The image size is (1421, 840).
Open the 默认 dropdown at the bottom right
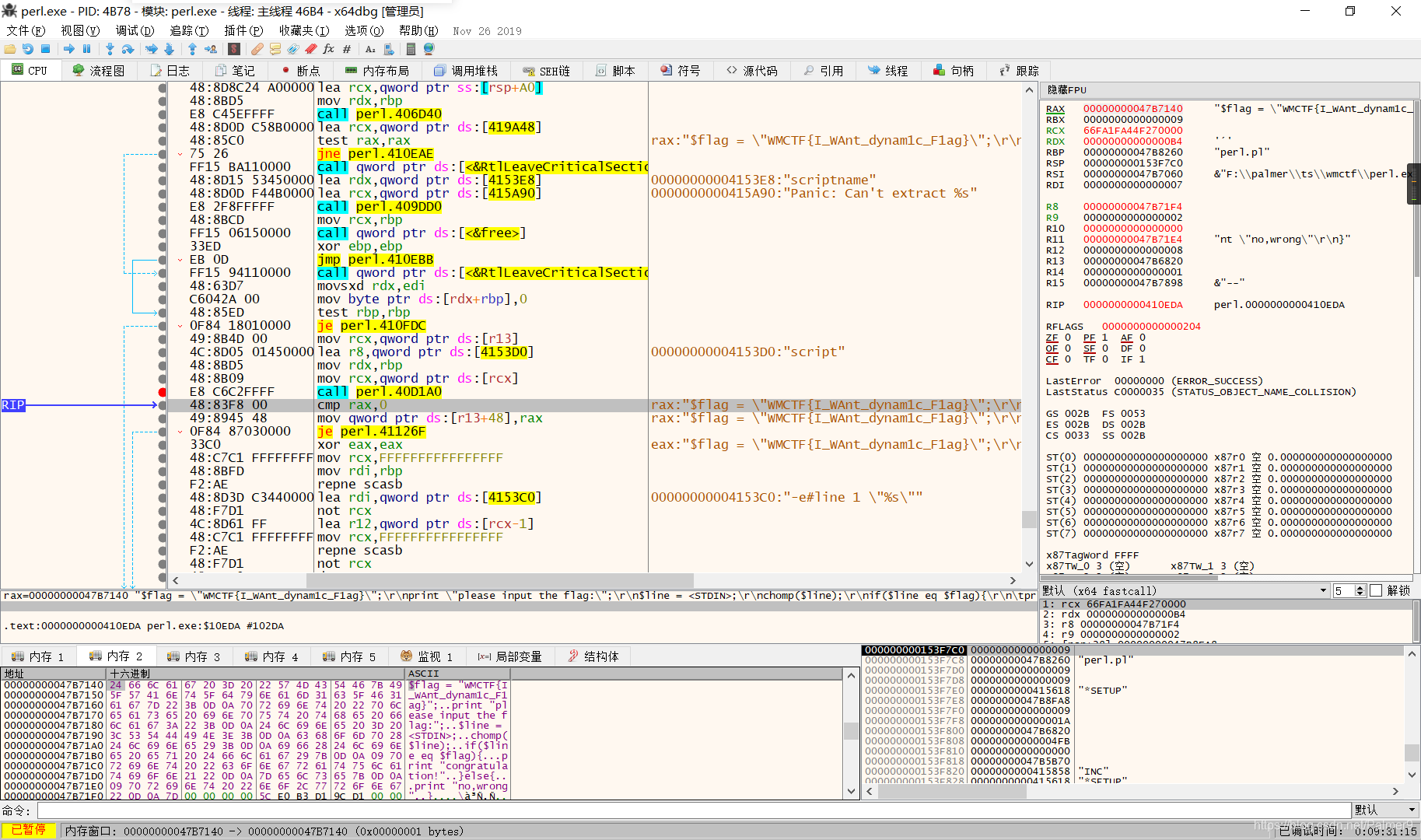(1384, 810)
